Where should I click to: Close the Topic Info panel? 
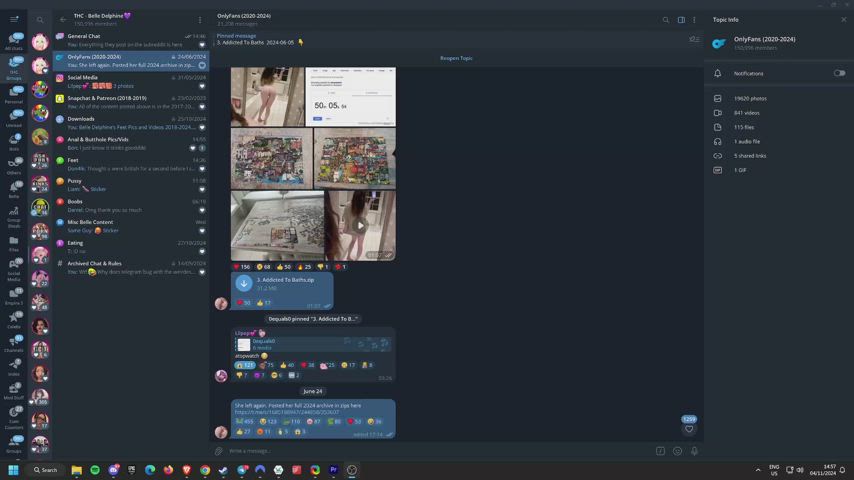pyautogui.click(x=844, y=20)
